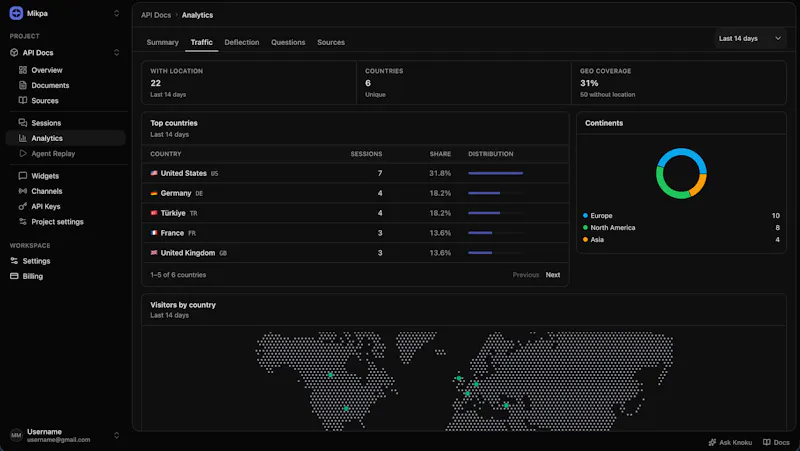Viewport: 800px width, 451px height.
Task: Switch to the Deflection tab
Action: [x=242, y=42]
